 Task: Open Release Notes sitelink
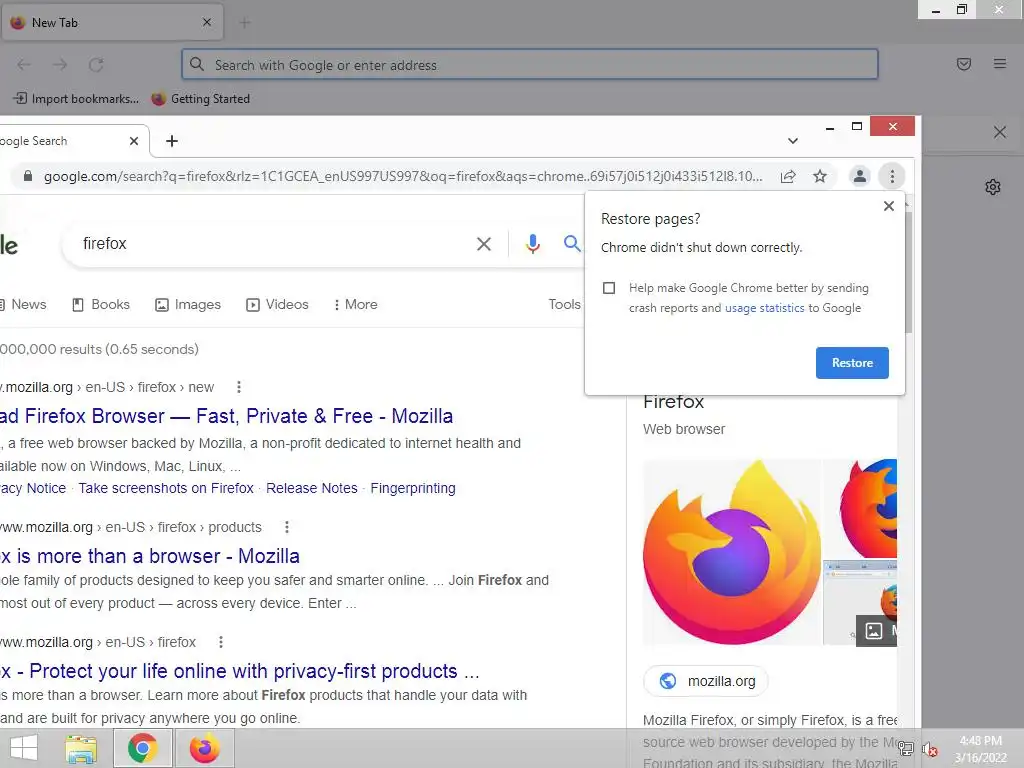[312, 488]
